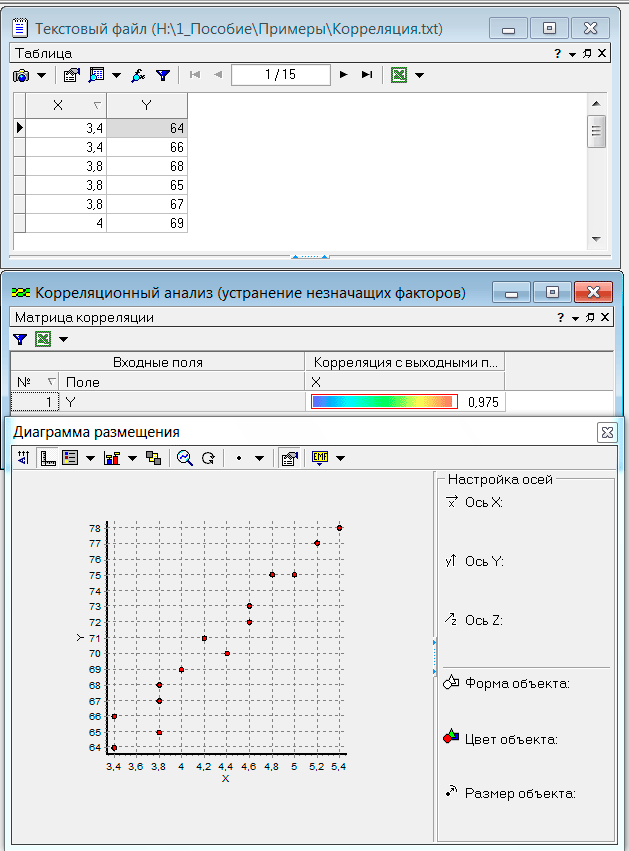Viewport: 629px width, 851px height.
Task: Pin the Таблица panel with the pushpin icon
Action: tap(587, 53)
